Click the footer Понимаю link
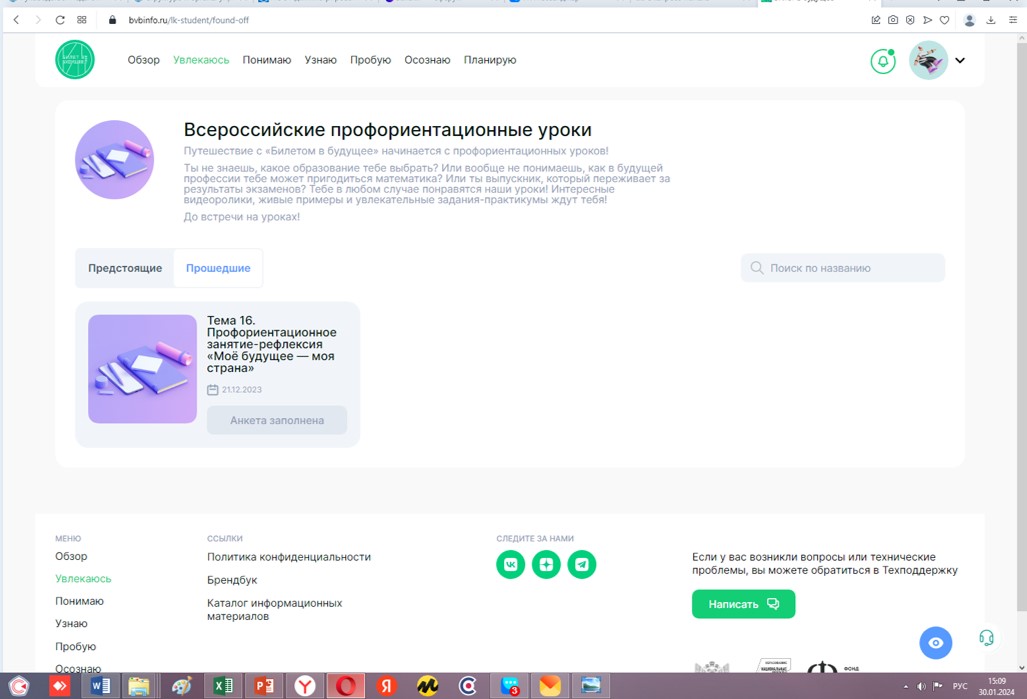1027x699 pixels. pyautogui.click(x=79, y=601)
